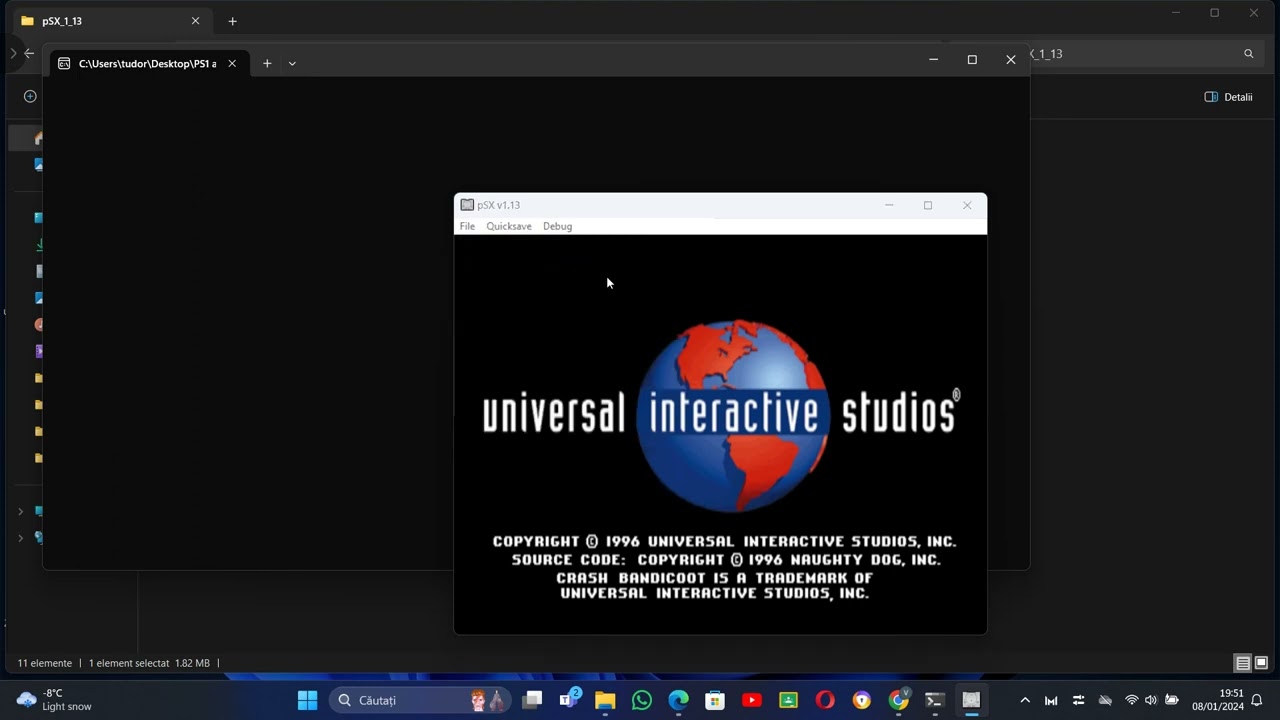Add a new File Explorer tab
1280x720 pixels.
(232, 21)
